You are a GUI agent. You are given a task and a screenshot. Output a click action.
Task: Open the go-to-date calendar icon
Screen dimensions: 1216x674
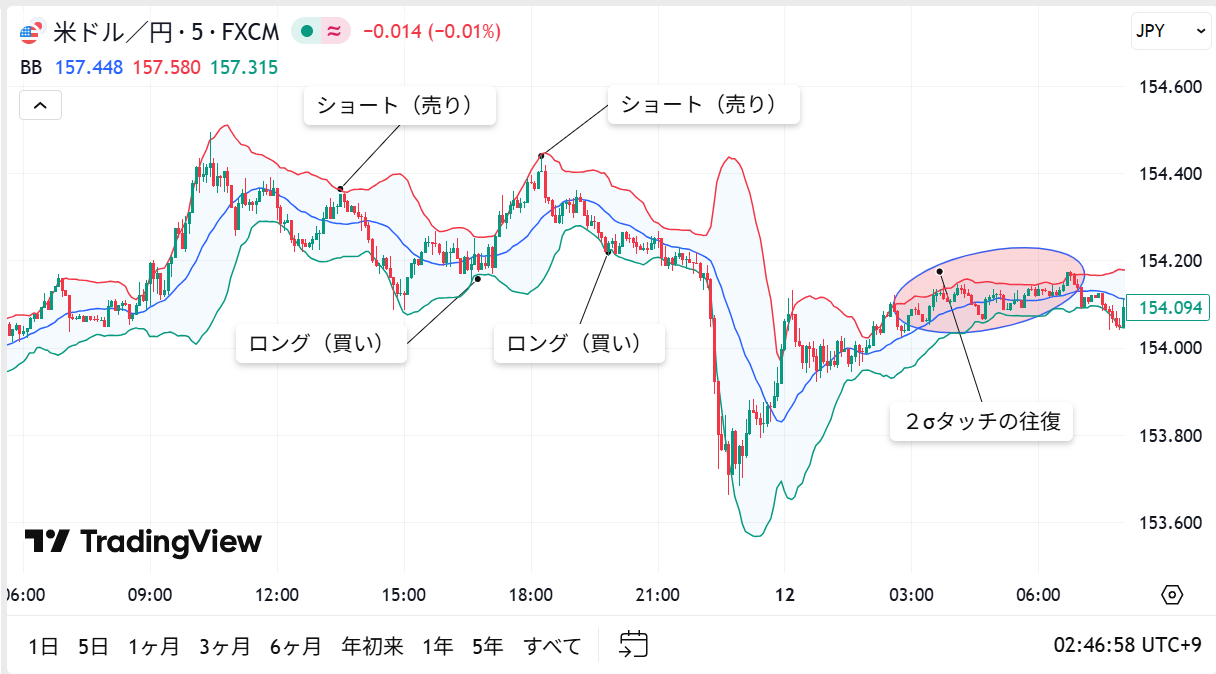tap(633, 645)
